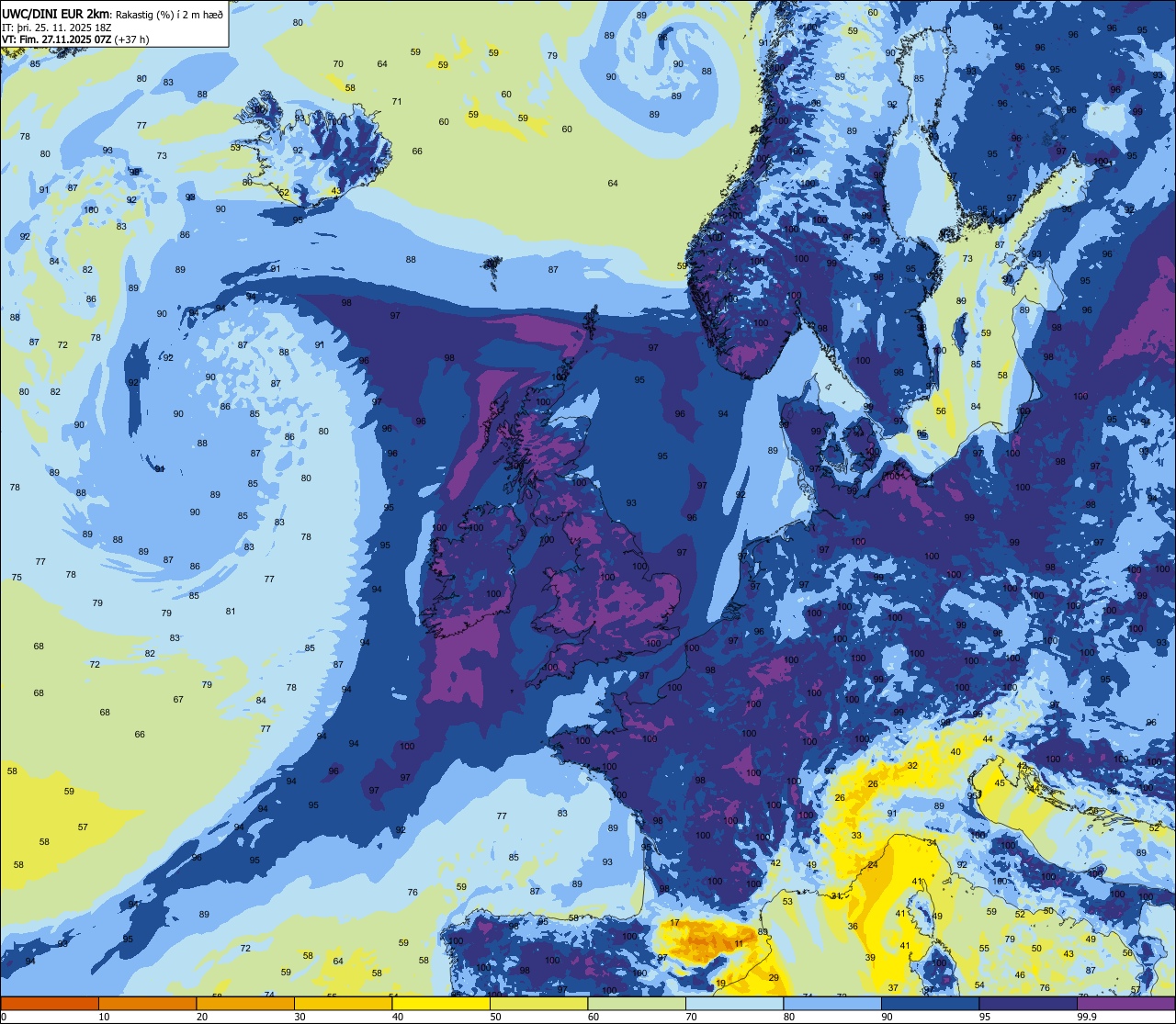
Task: Select the golden 30–40 legend swatch
Action: [x=343, y=1004]
